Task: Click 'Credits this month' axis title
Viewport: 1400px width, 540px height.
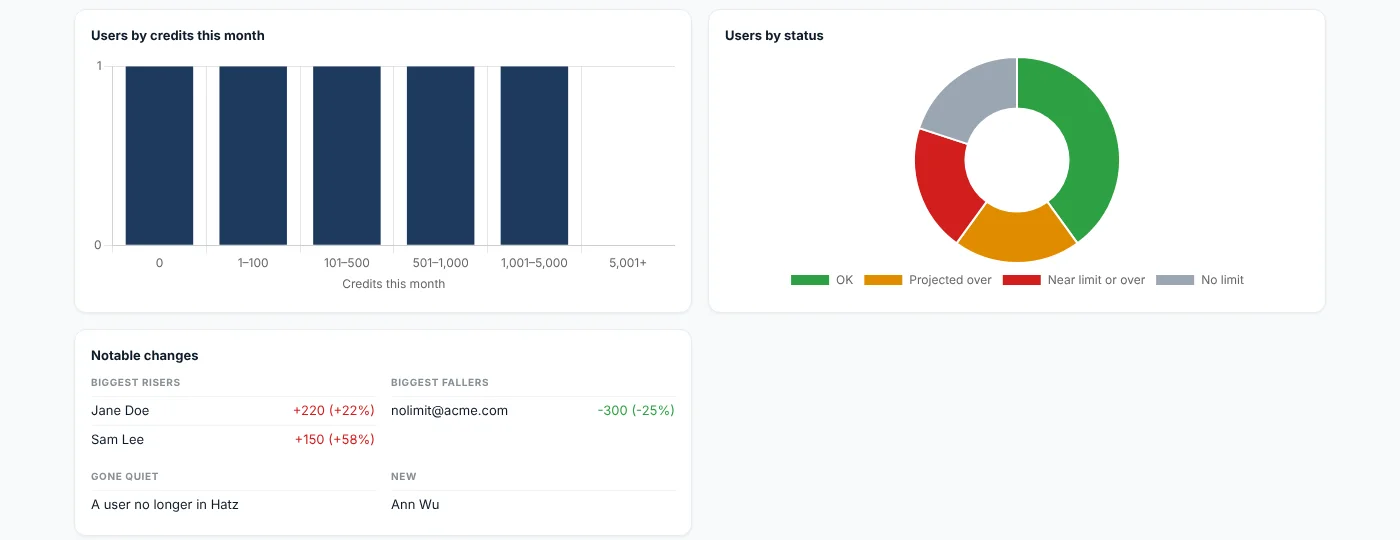Action: (x=394, y=284)
